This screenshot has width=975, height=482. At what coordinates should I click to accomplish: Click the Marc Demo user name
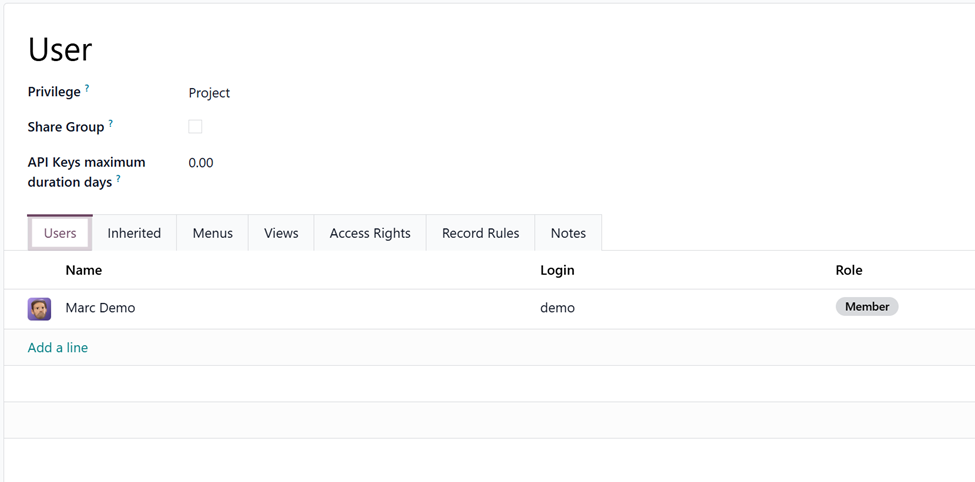[100, 308]
